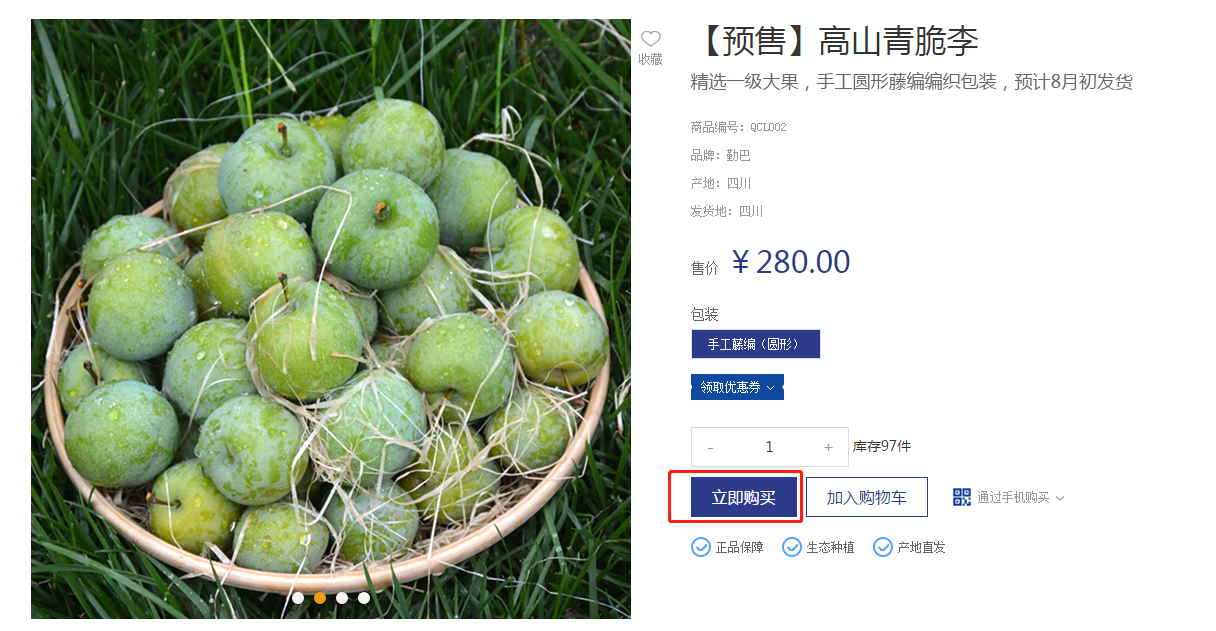Select the active orange carousel dot
Screen dimensions: 1216x631
coord(320,598)
